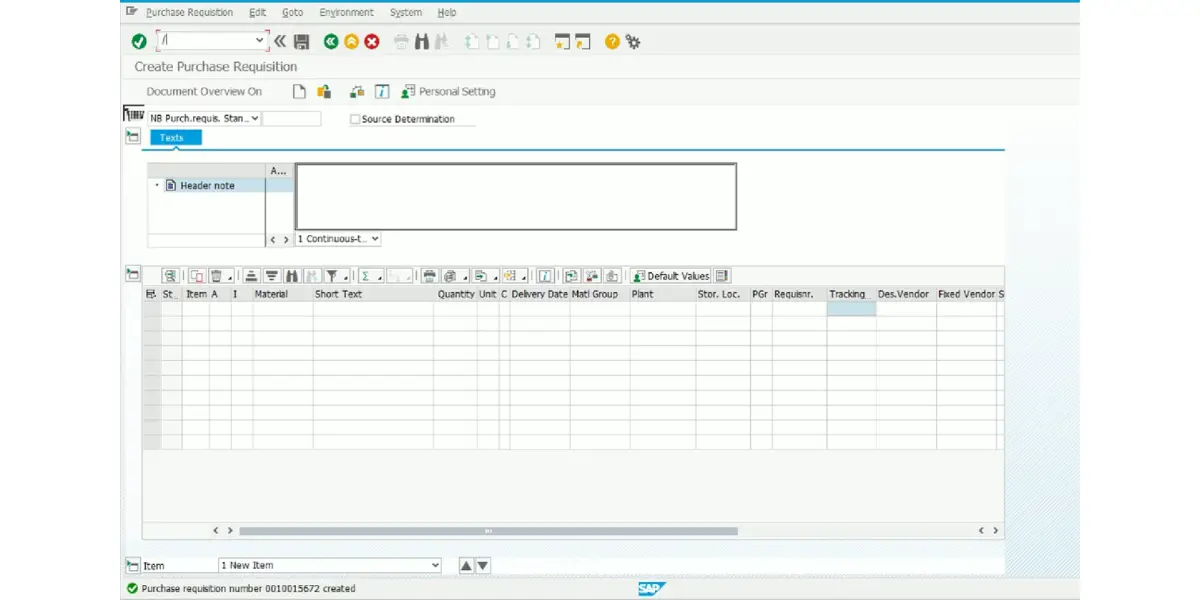Click the Personal Setting button
This screenshot has width=1200, height=600.
pyautogui.click(x=448, y=92)
